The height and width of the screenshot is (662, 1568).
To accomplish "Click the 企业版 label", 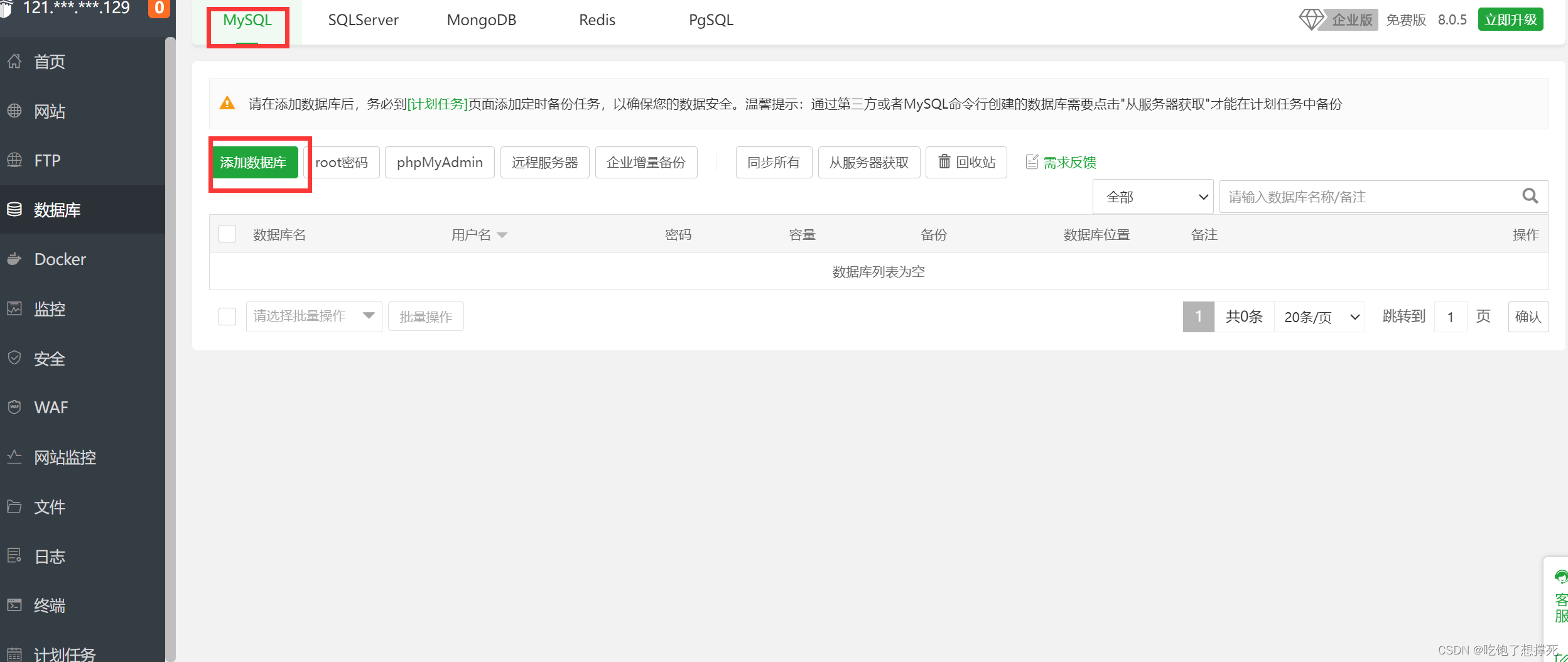I will click(x=1353, y=20).
